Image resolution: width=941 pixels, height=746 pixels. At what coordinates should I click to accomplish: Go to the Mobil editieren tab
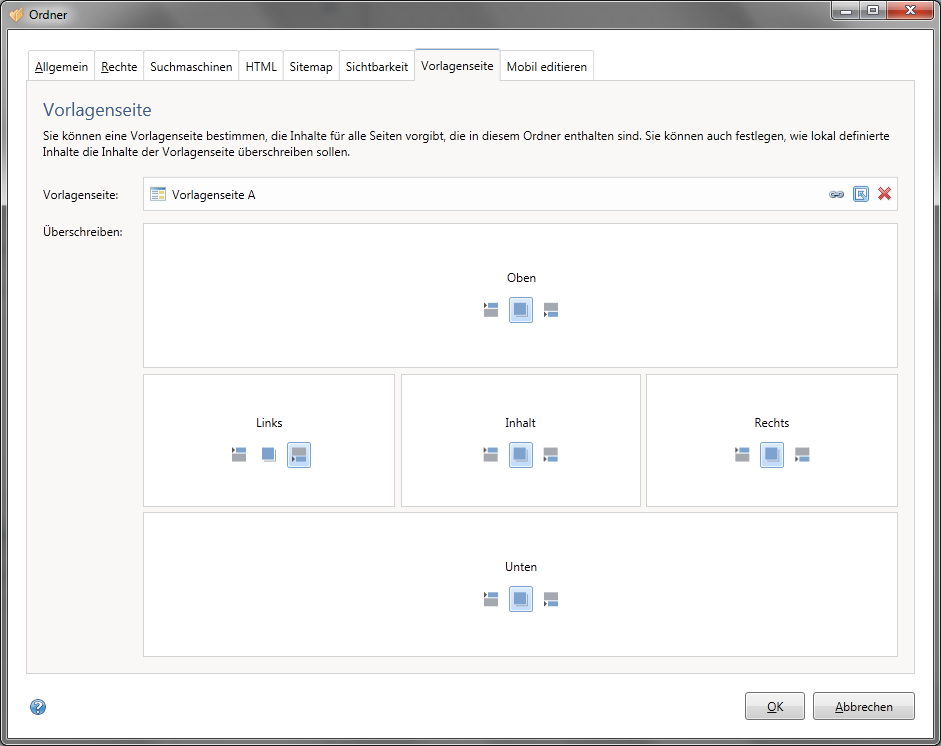[546, 67]
